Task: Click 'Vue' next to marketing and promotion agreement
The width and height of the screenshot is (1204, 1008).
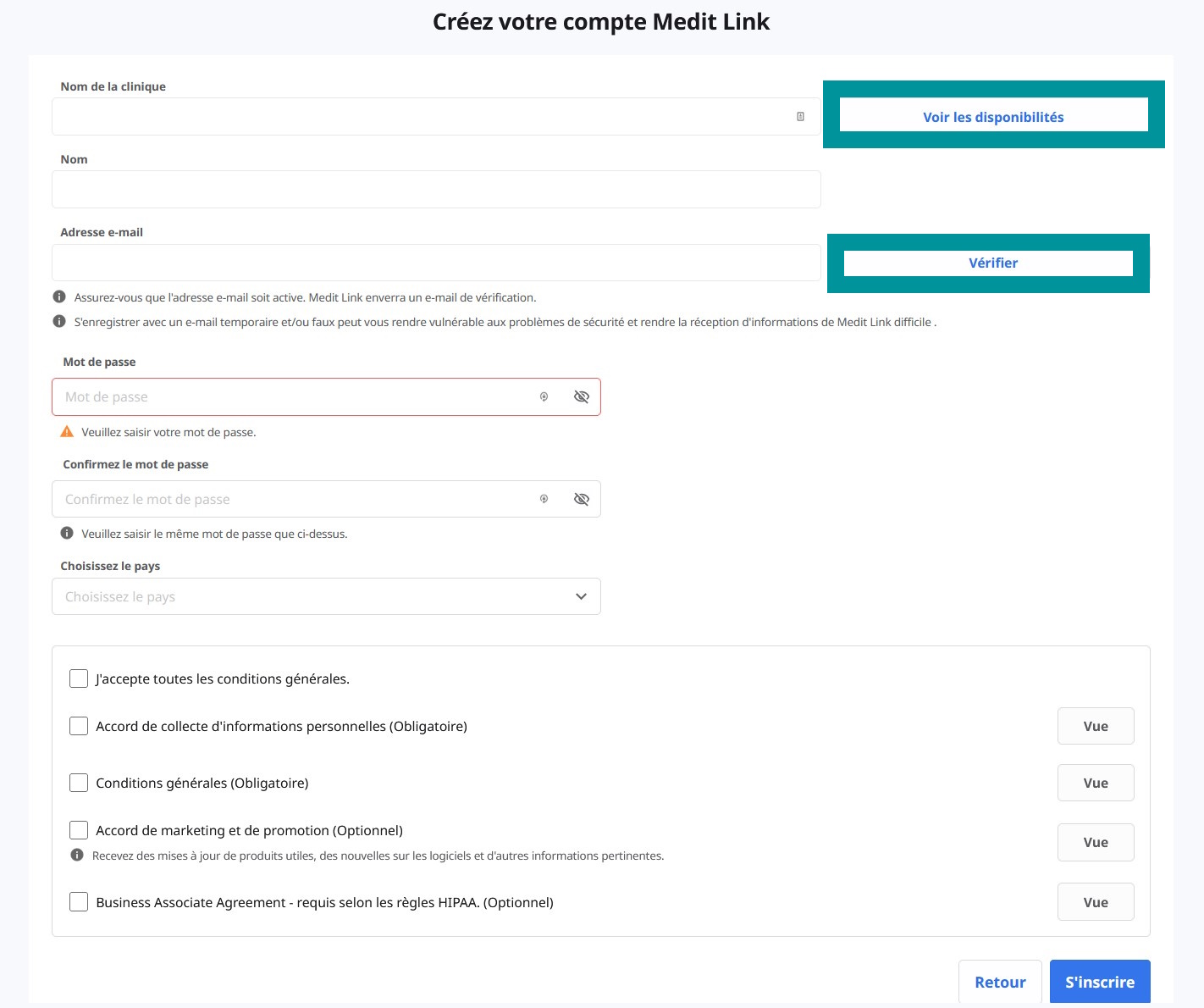Action: click(1096, 842)
